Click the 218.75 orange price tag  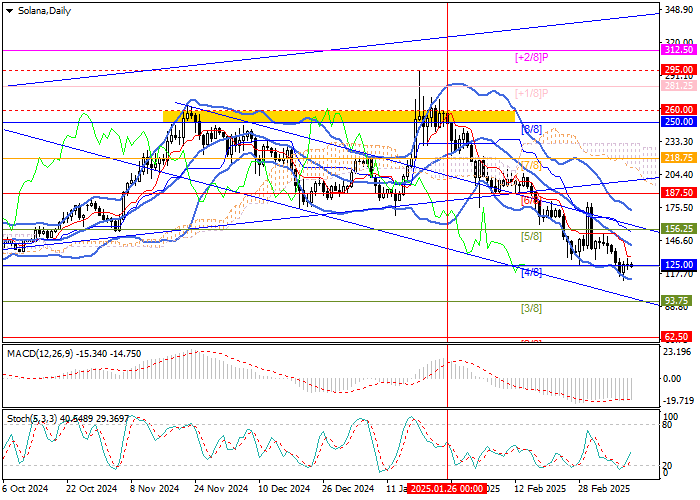pyautogui.click(x=678, y=158)
